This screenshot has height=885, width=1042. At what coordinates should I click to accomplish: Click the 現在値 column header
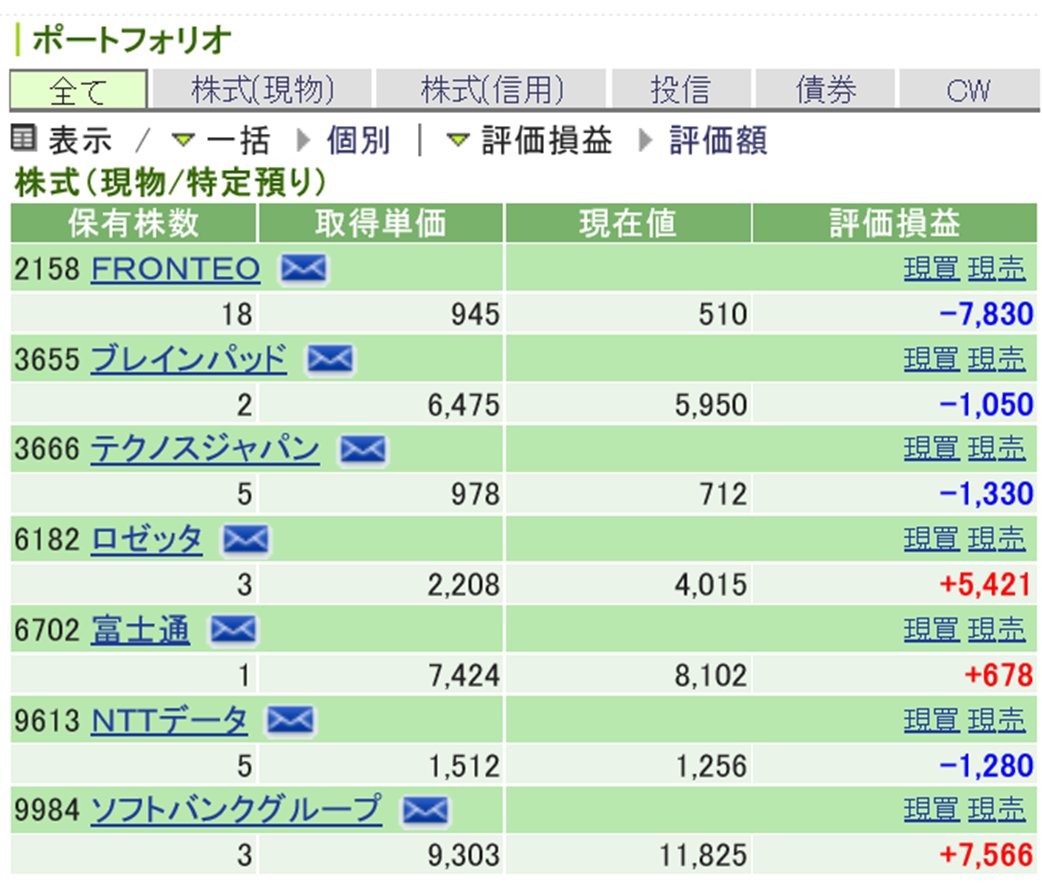tap(628, 223)
